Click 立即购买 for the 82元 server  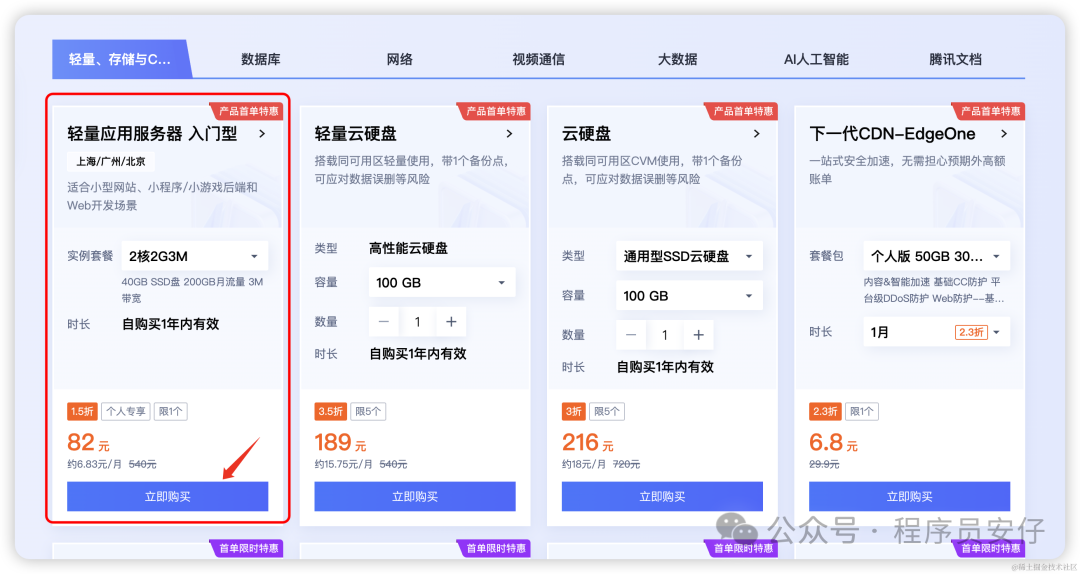tap(167, 496)
